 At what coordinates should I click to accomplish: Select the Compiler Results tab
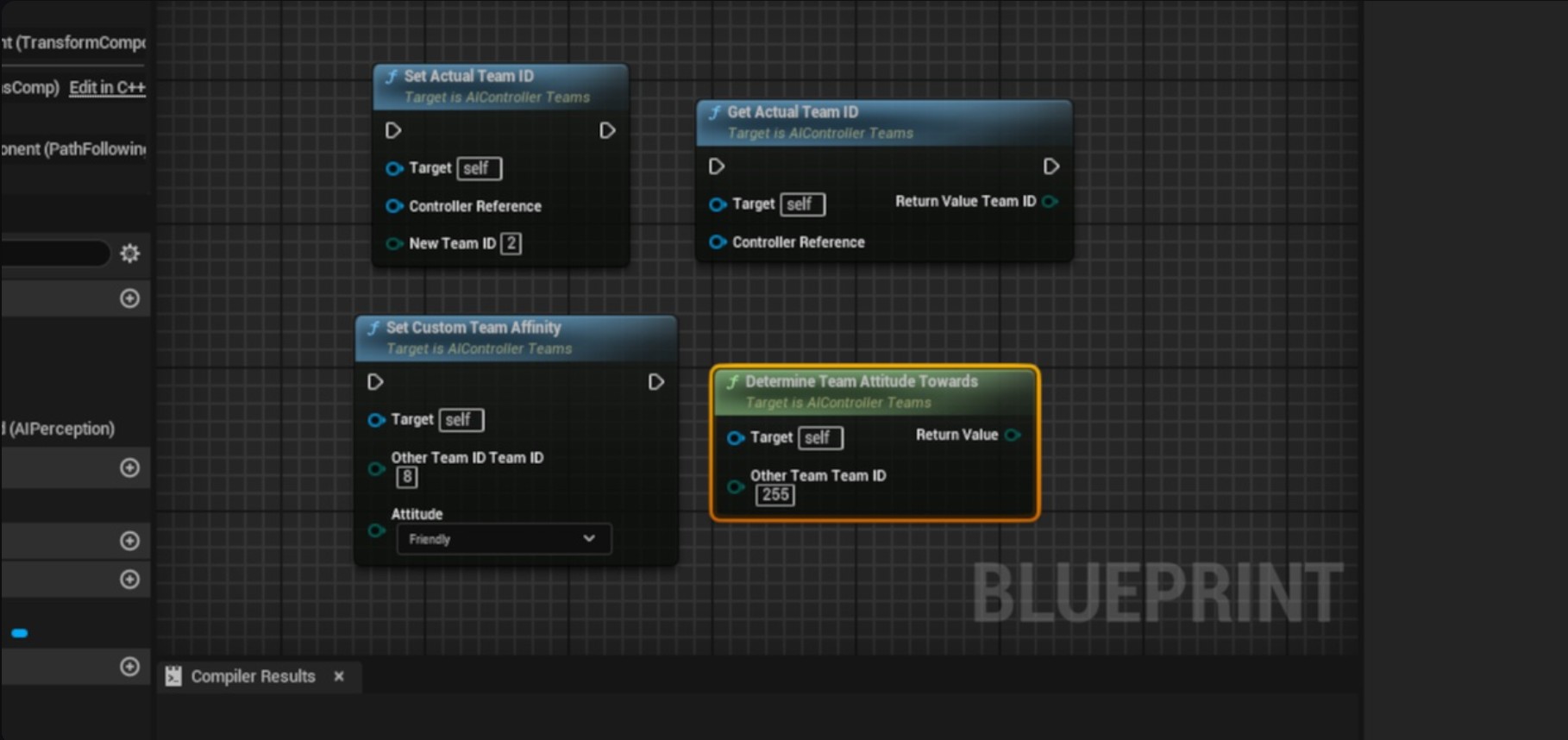point(252,677)
